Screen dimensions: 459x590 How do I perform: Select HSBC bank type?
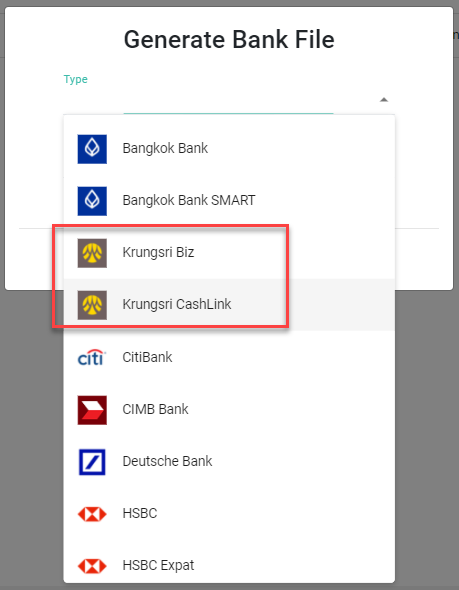click(229, 514)
